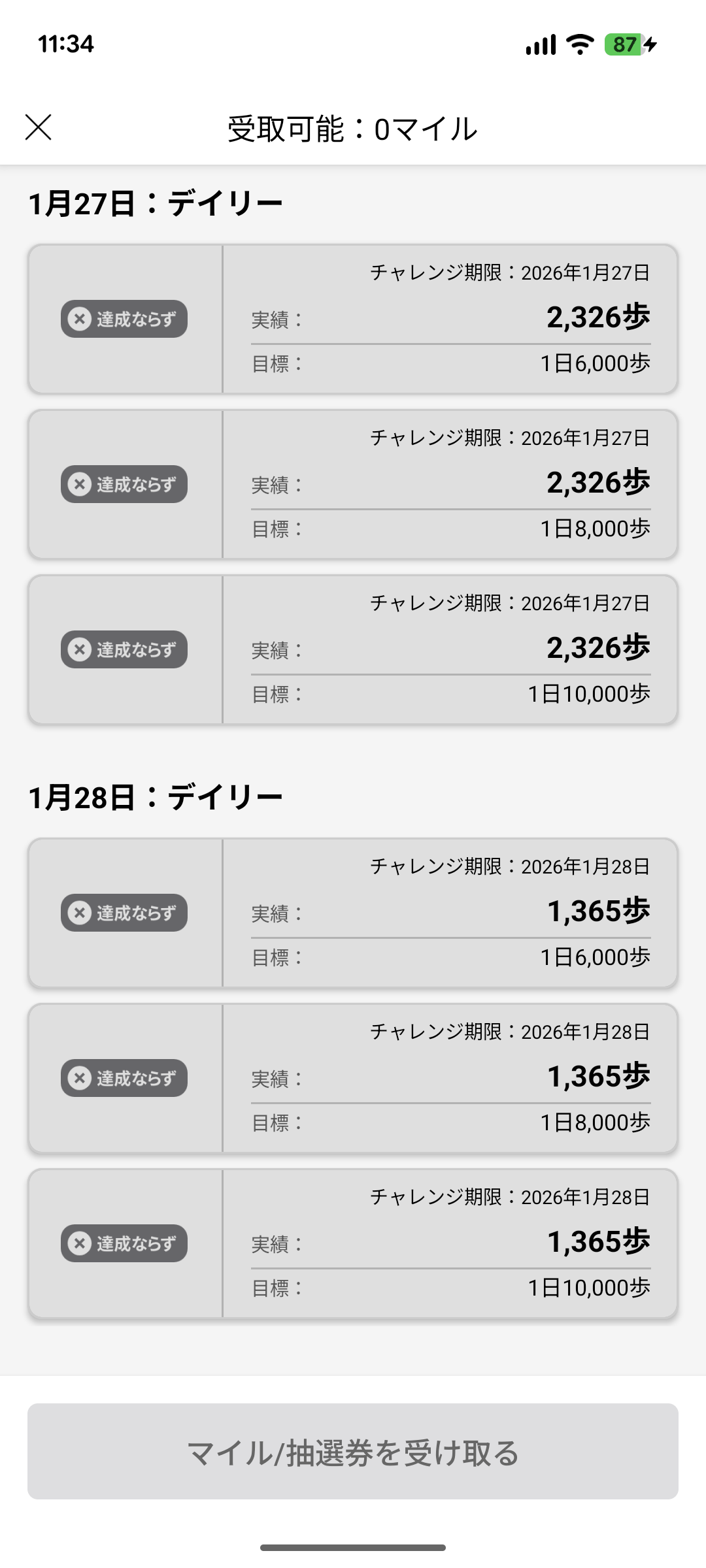The height and width of the screenshot is (1568, 706).
Task: Select the 1月27日：デイリー section heading
Action: [x=156, y=203]
